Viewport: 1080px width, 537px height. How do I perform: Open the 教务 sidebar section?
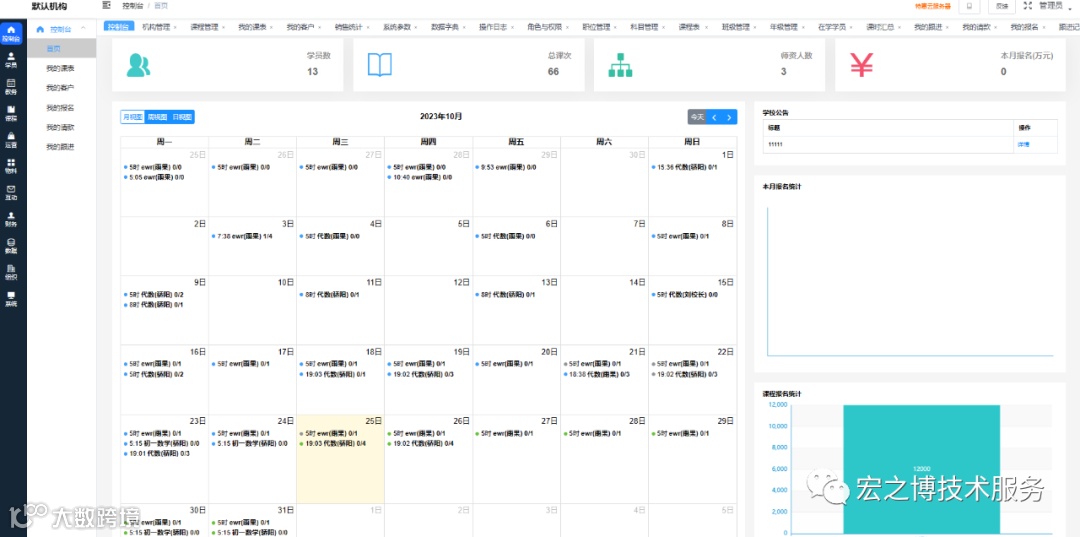(x=11, y=87)
